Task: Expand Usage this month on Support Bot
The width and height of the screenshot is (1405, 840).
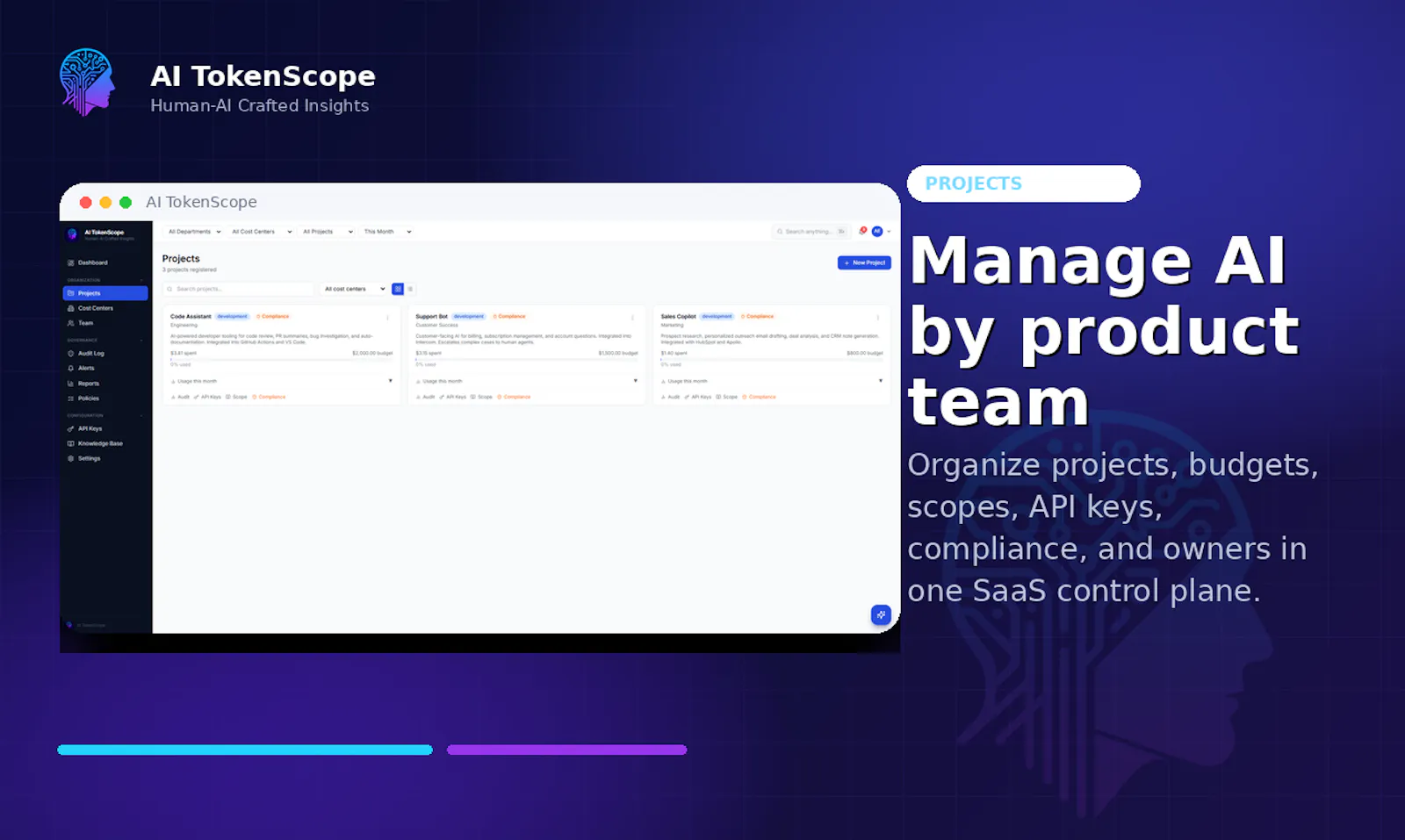Action: coord(526,381)
